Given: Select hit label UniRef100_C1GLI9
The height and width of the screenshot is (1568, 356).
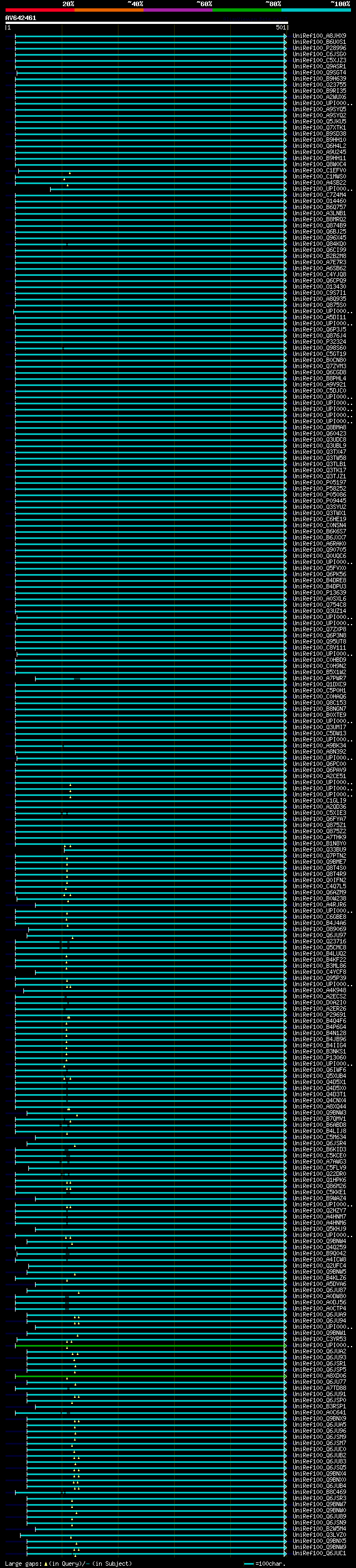Looking at the screenshot, I should point(319,800).
